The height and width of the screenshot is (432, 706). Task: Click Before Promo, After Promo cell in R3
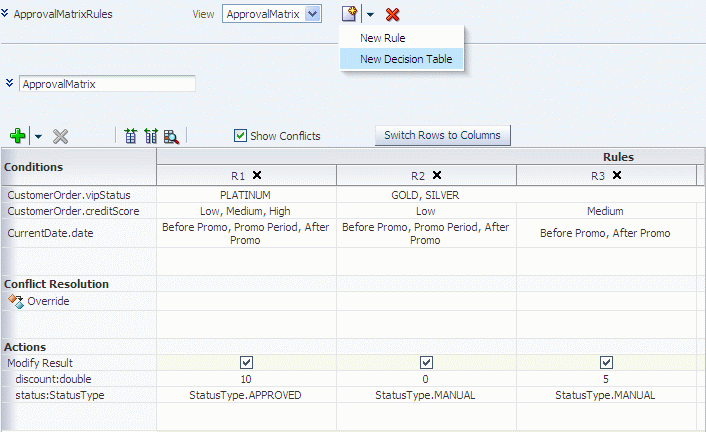point(606,233)
